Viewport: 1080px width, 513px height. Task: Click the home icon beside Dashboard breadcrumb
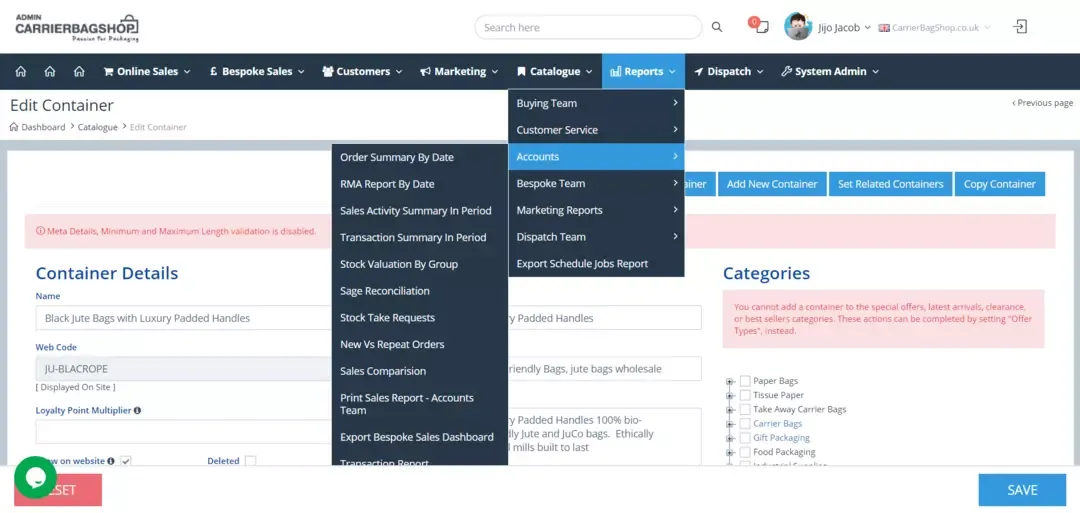(x=14, y=127)
